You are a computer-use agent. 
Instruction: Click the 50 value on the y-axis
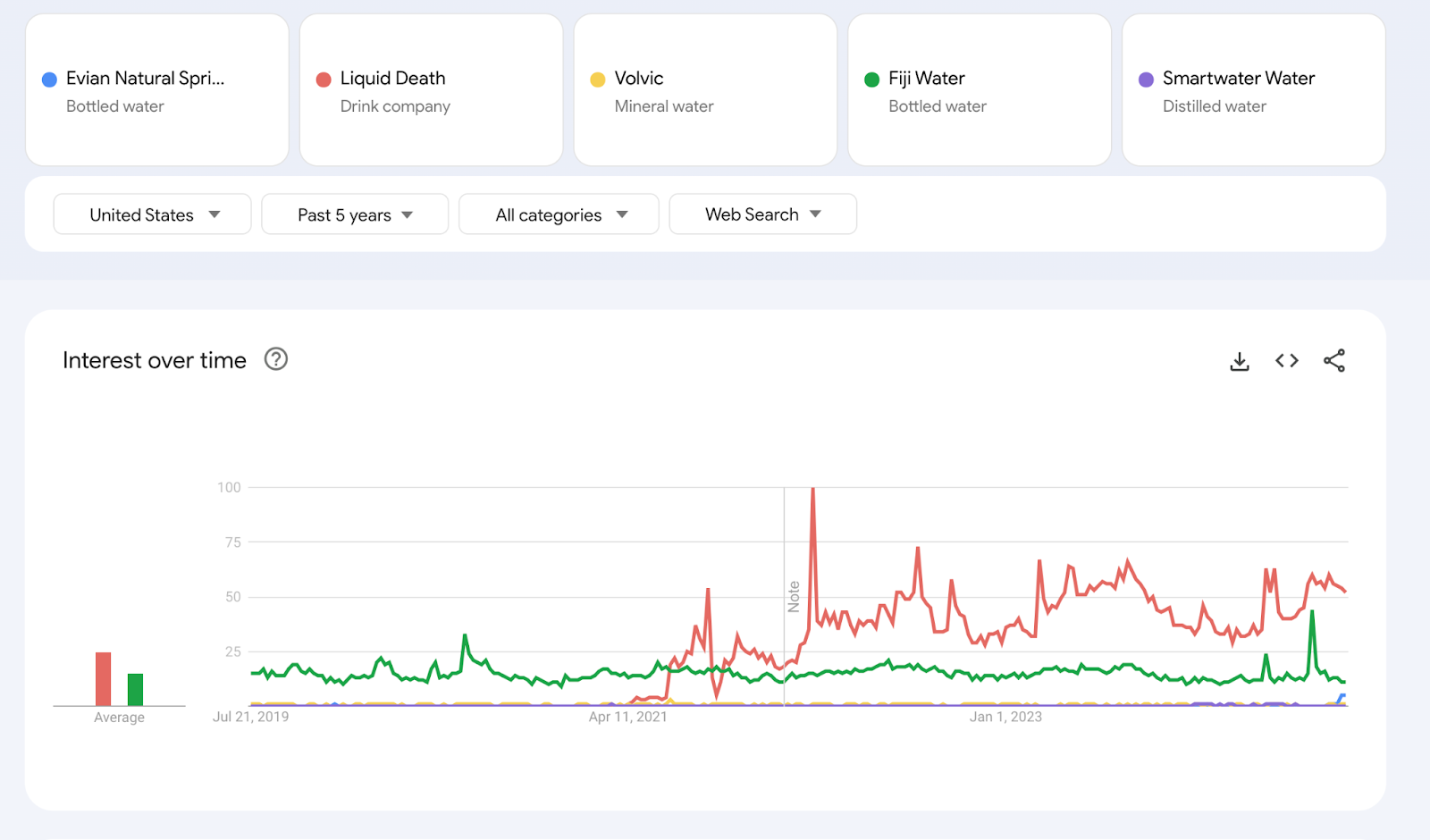tap(233, 597)
